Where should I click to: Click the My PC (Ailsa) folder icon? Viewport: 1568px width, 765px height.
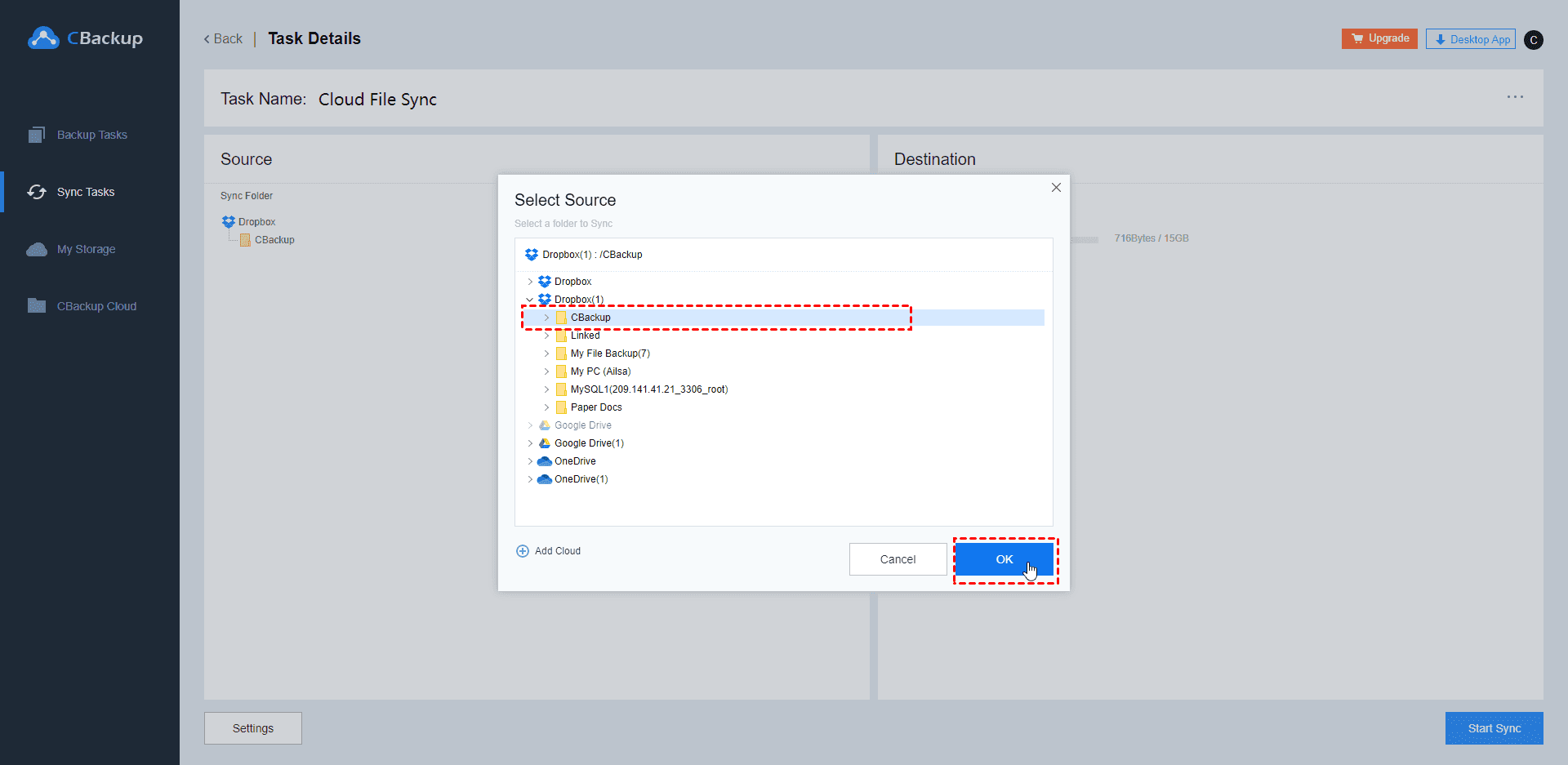561,371
